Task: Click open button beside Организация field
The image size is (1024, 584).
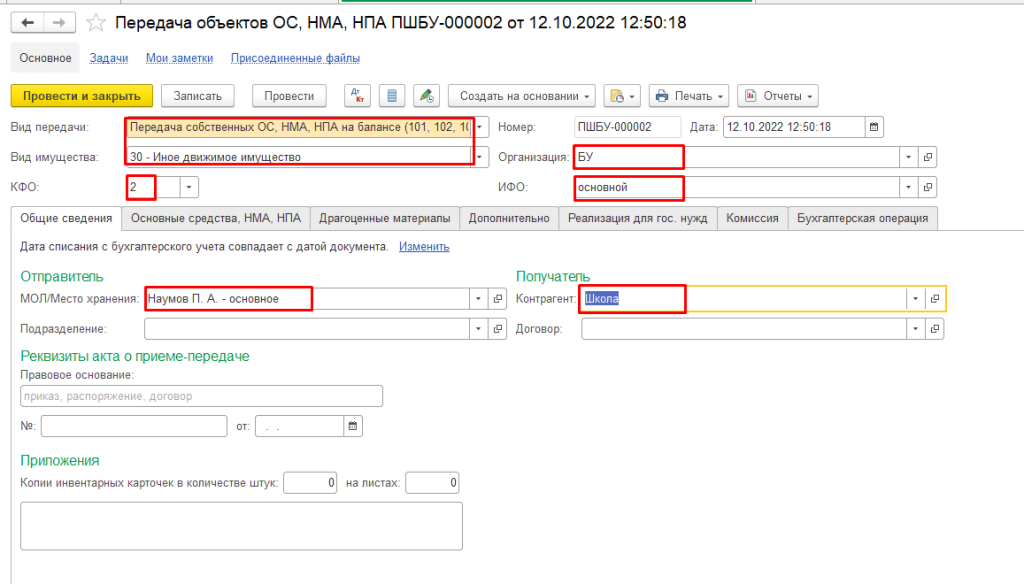Action: pos(928,157)
